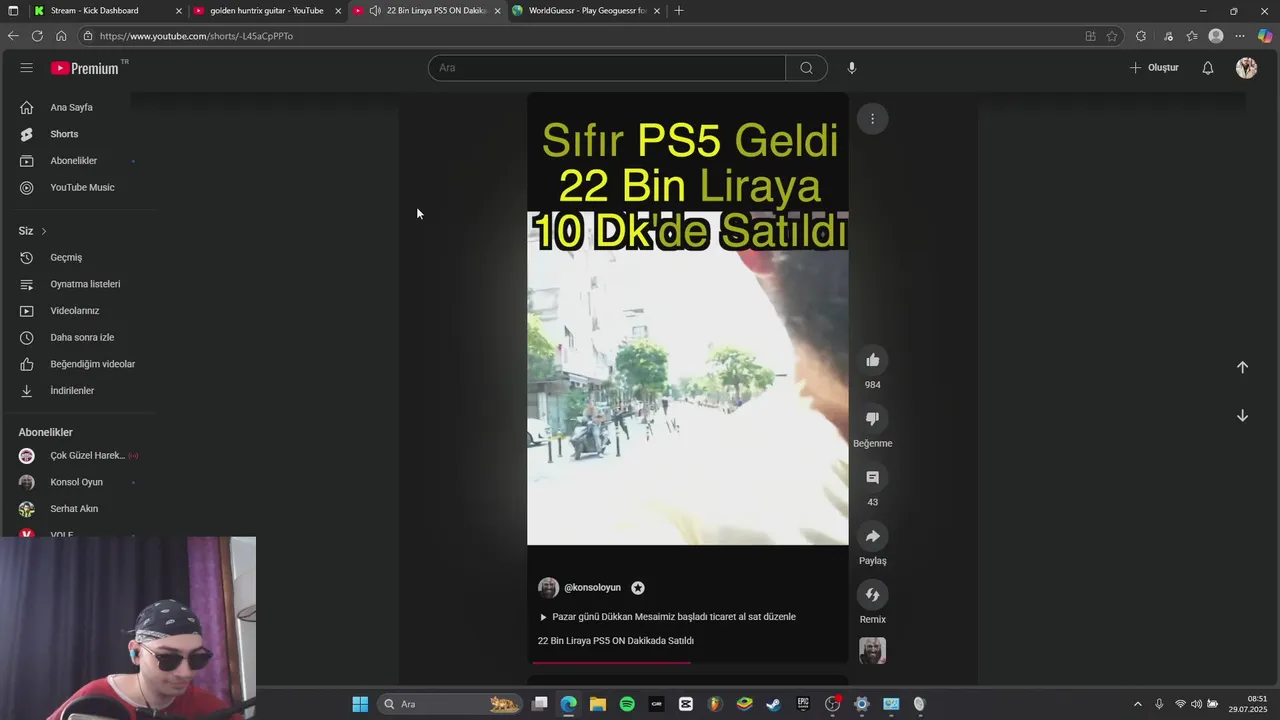Open video title '22 Bin Liraya PS5 ON Dakikada Satıldı'
This screenshot has height=720, width=1280.
[x=616, y=641]
